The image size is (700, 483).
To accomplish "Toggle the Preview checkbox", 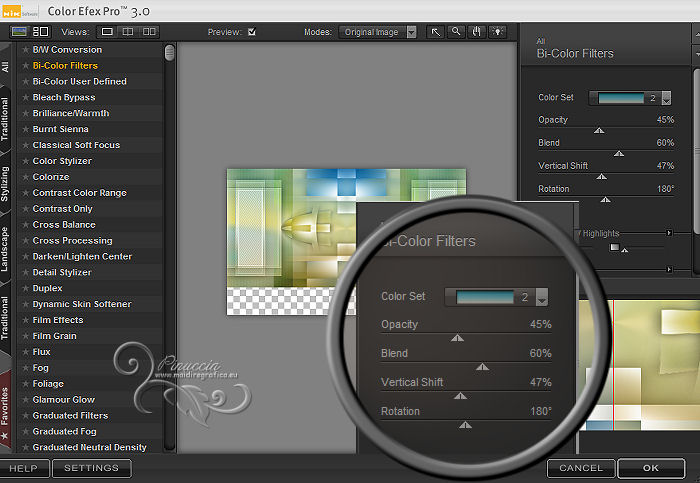I will (252, 32).
